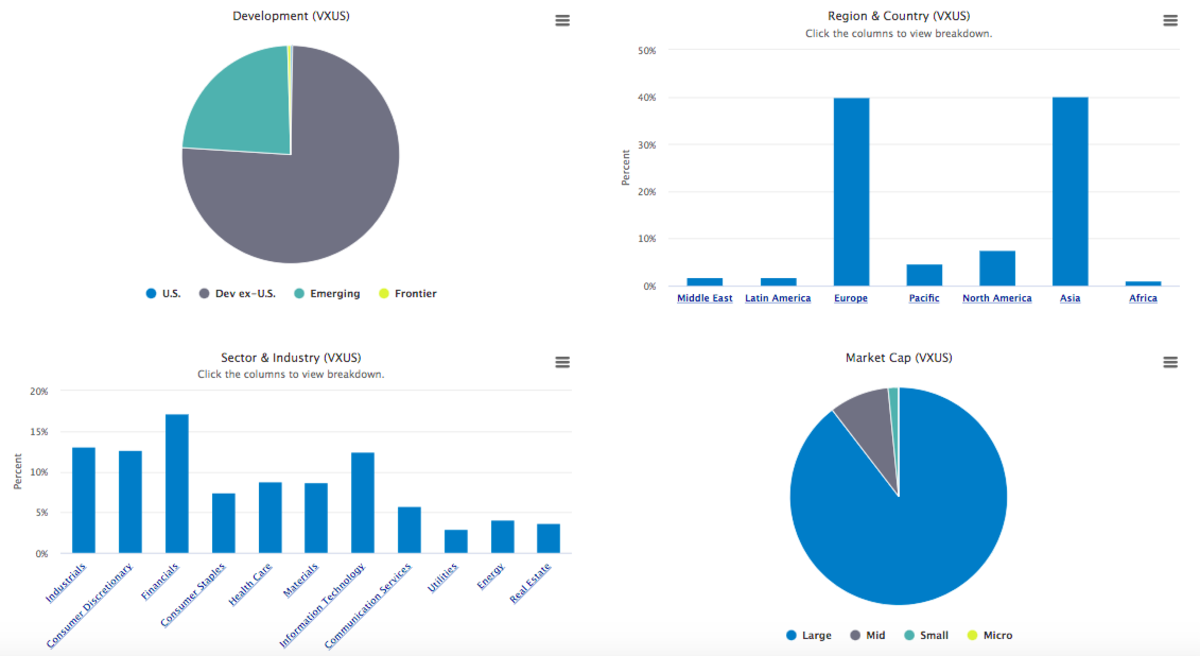Screen dimensions: 1200x656
Task: Click the Region & Country (VXUS) title
Action: 899,16
